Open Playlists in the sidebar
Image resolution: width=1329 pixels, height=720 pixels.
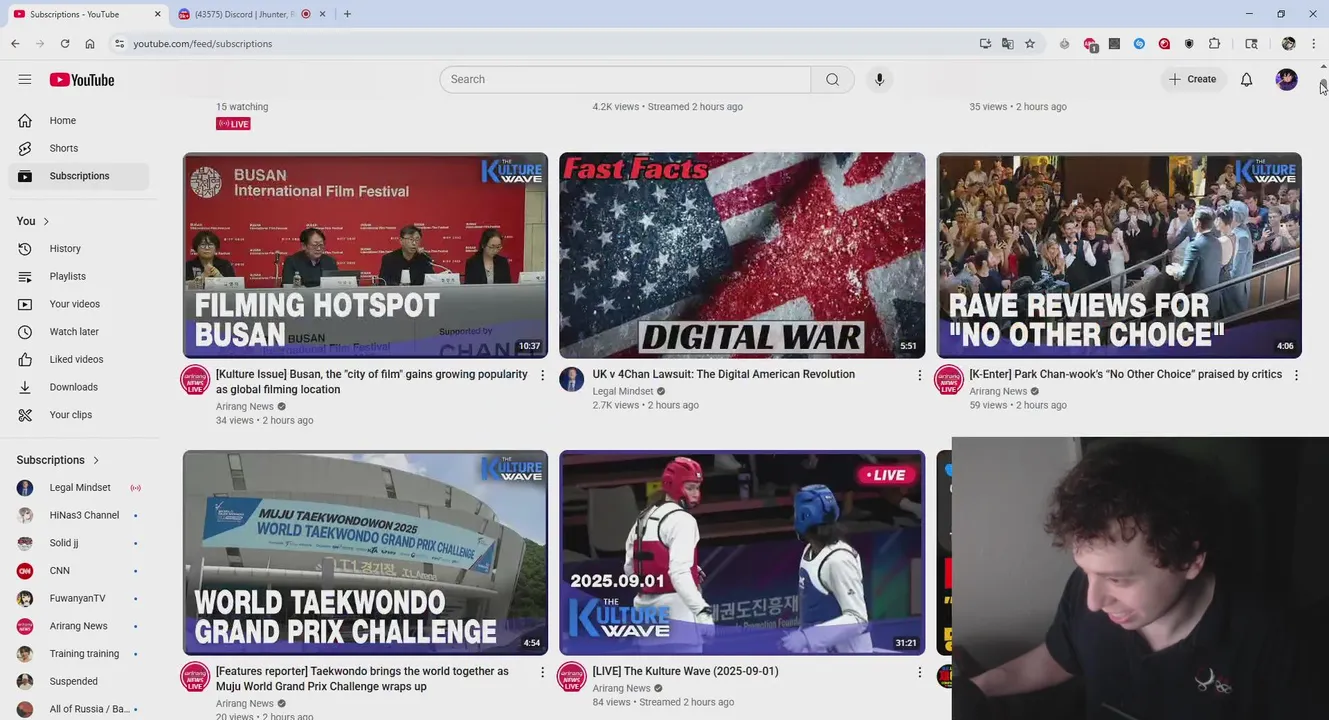click(x=79, y=276)
